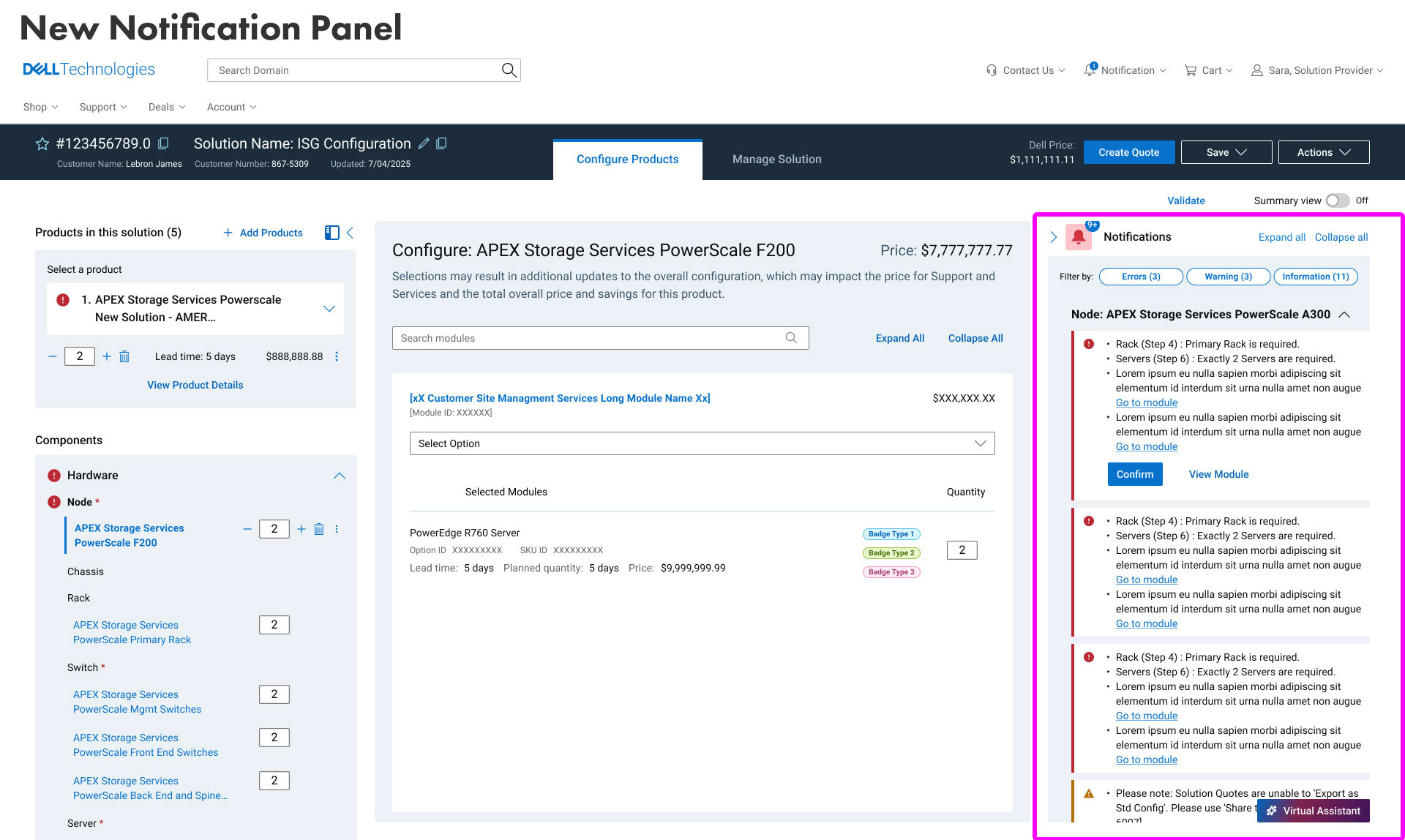Click the favorite star icon beside solution number
The height and width of the screenshot is (840, 1405).
42,144
